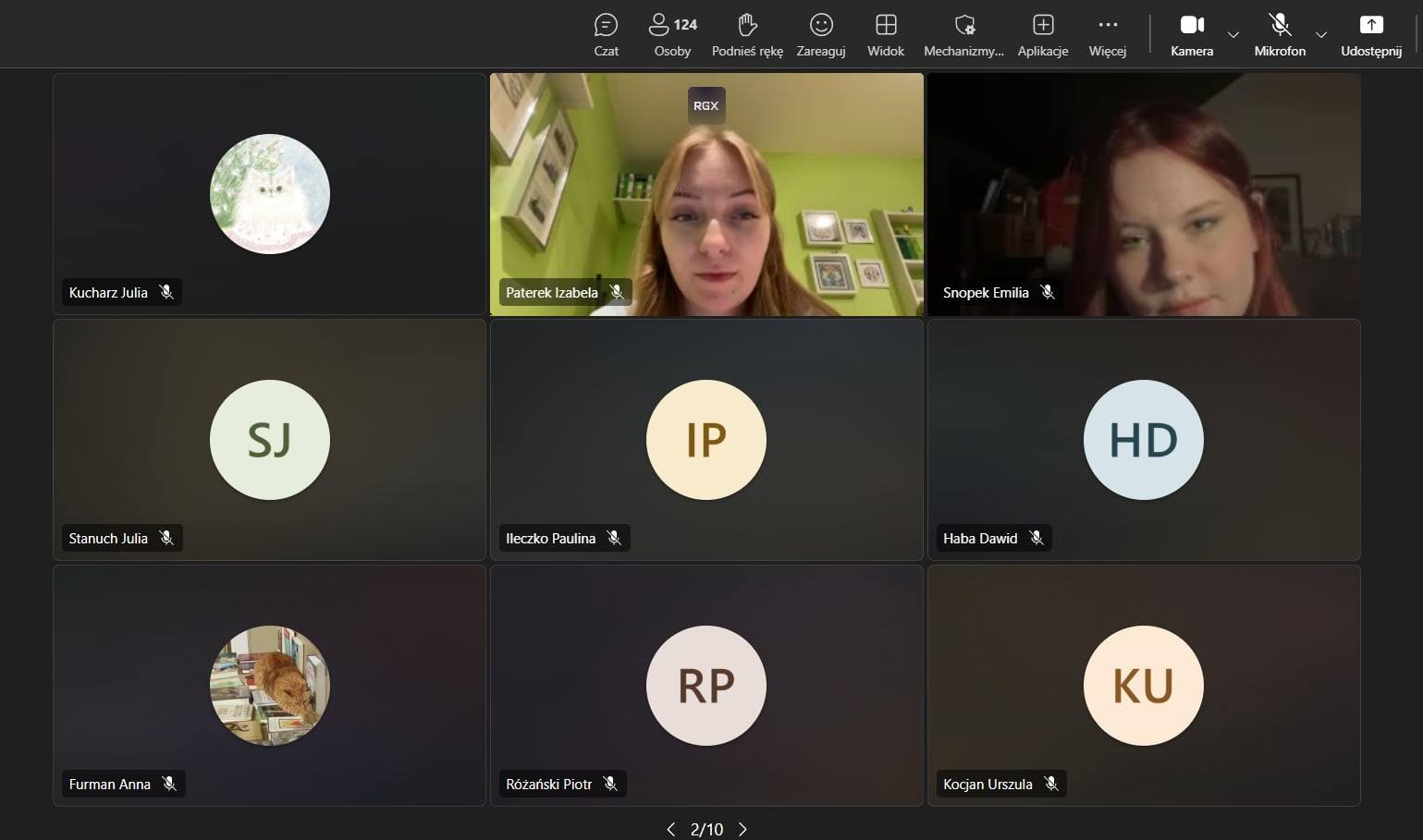This screenshot has width=1423, height=840.
Task: Expand the microphone options dropdown arrow
Action: [1320, 35]
